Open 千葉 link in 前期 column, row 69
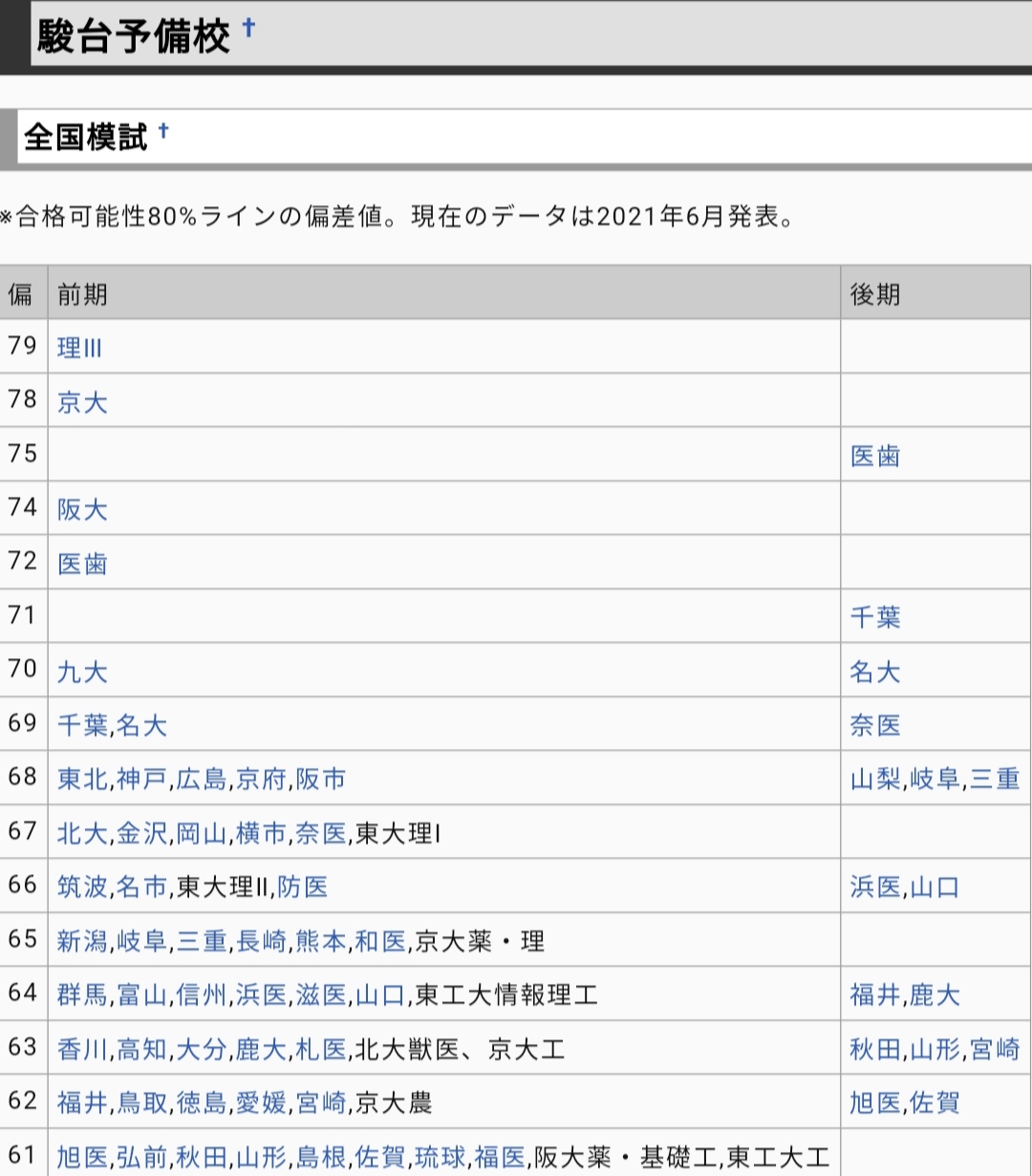 (82, 725)
